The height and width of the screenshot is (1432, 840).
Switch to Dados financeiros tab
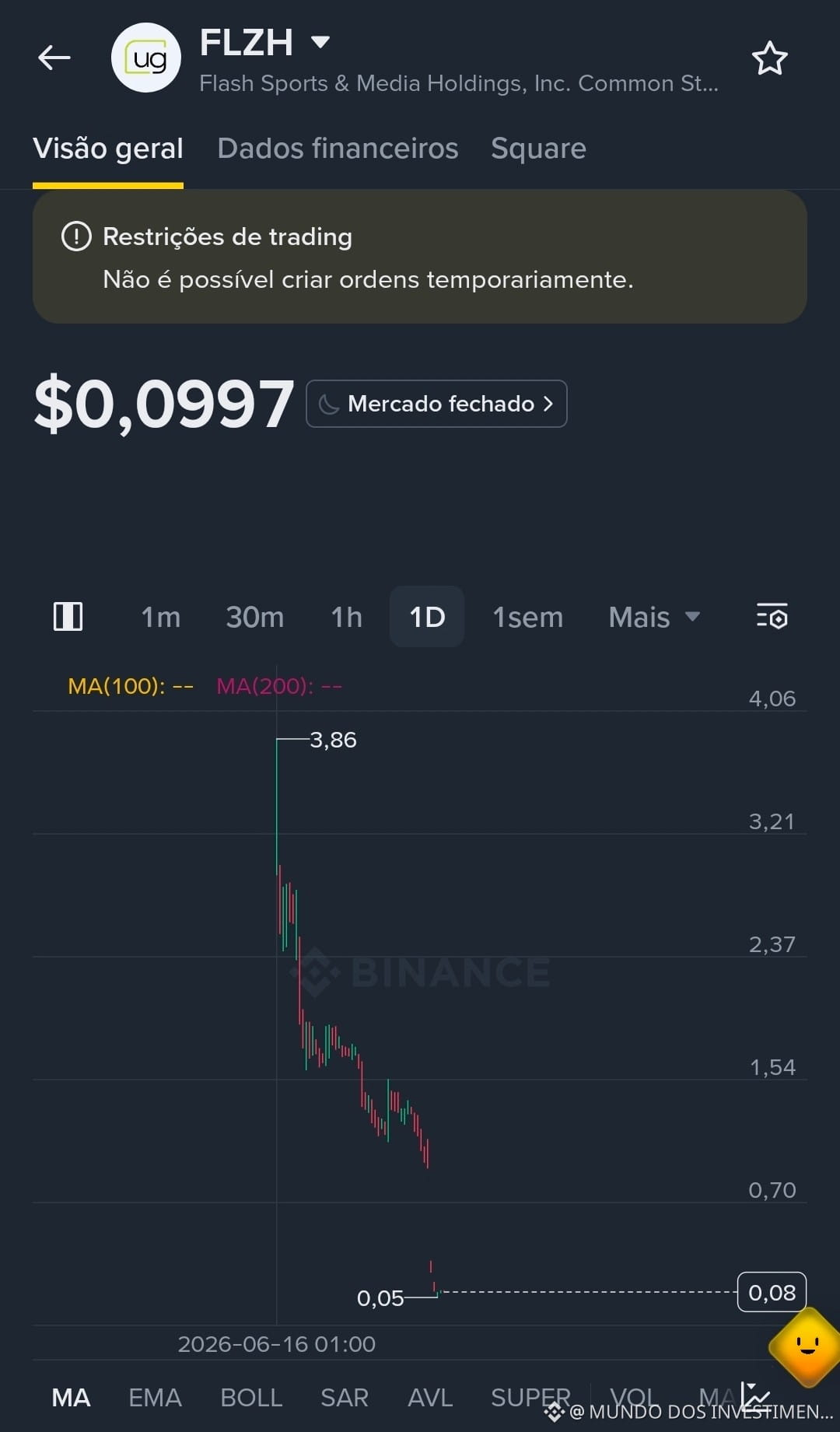click(x=338, y=149)
